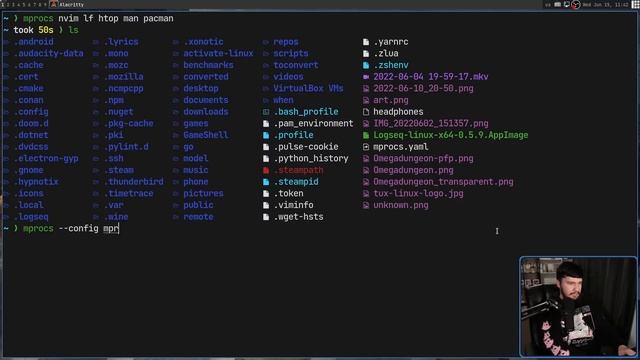Click the remote directory name
The height and width of the screenshot is (360, 640).
pos(198,217)
